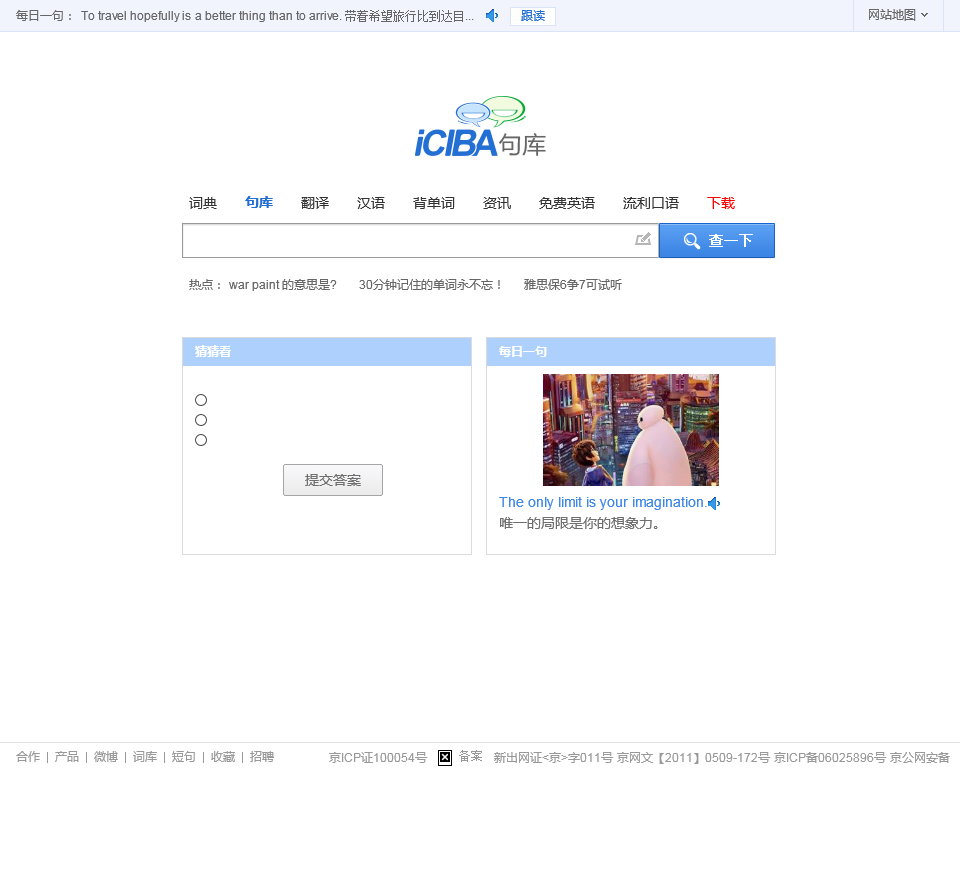This screenshot has height=873, width=960.
Task: Click 'The only limit is your imagination' link
Action: coord(602,503)
